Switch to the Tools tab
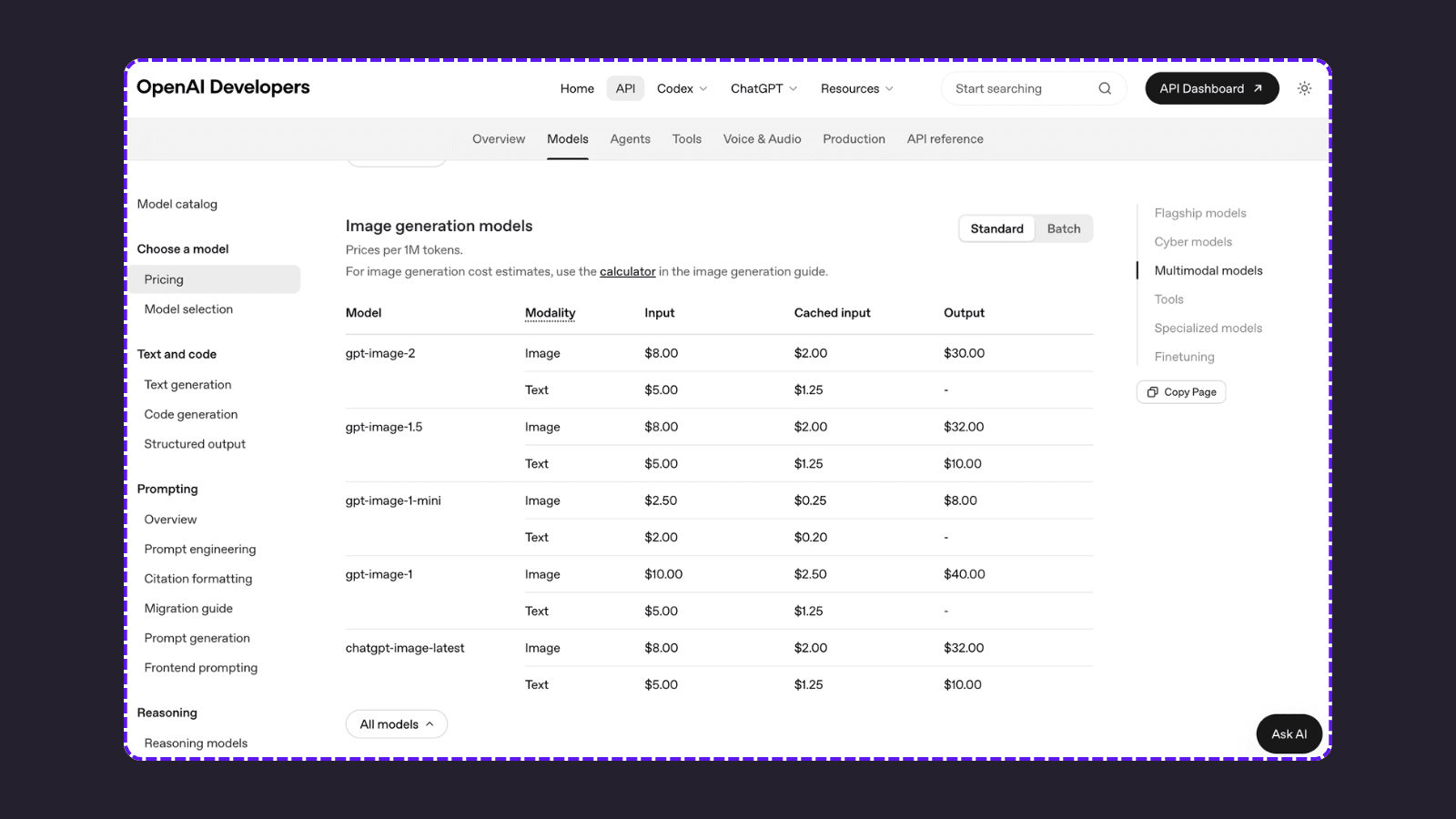1456x819 pixels. pos(687,139)
